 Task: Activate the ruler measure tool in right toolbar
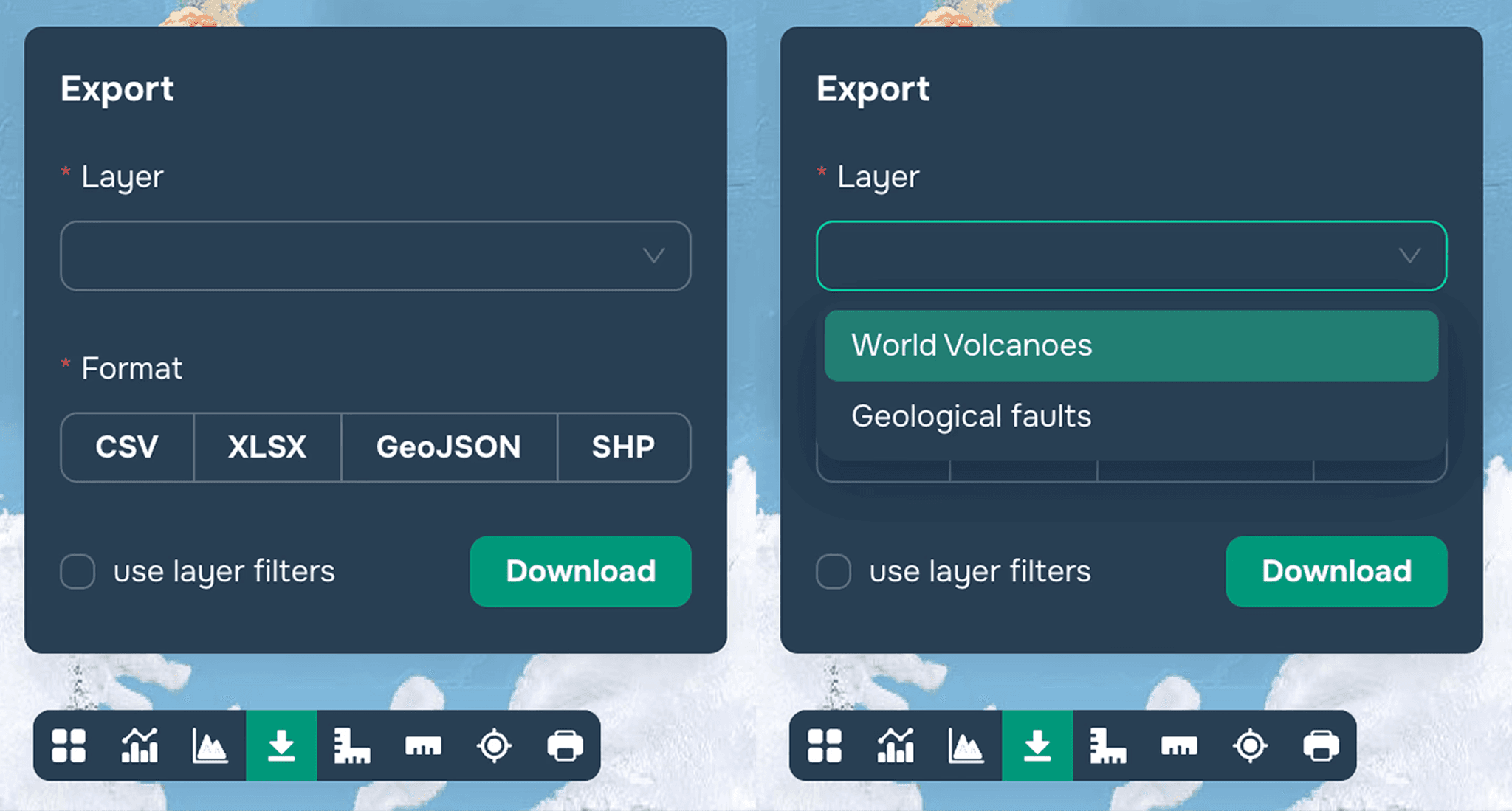1179,745
